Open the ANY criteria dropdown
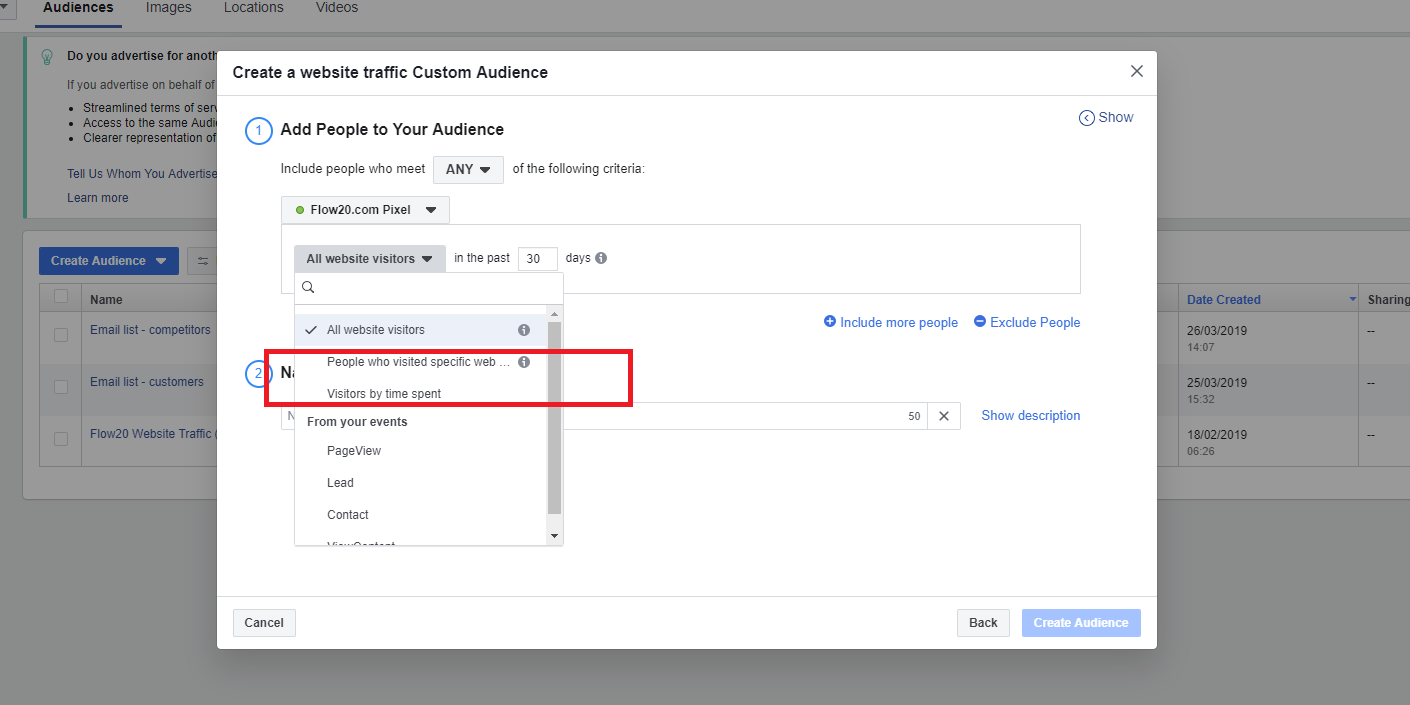 [468, 169]
